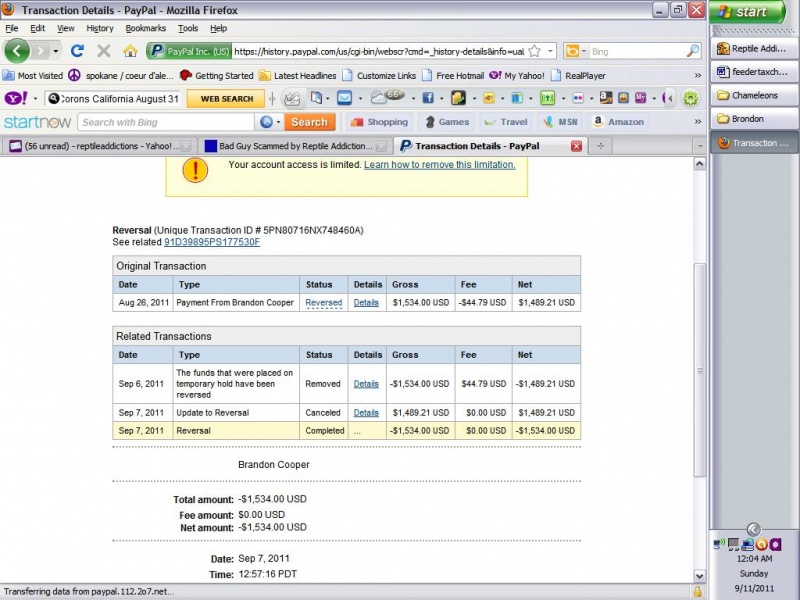Click the padlock security icon in status bar
The image size is (800, 600).
(697, 592)
